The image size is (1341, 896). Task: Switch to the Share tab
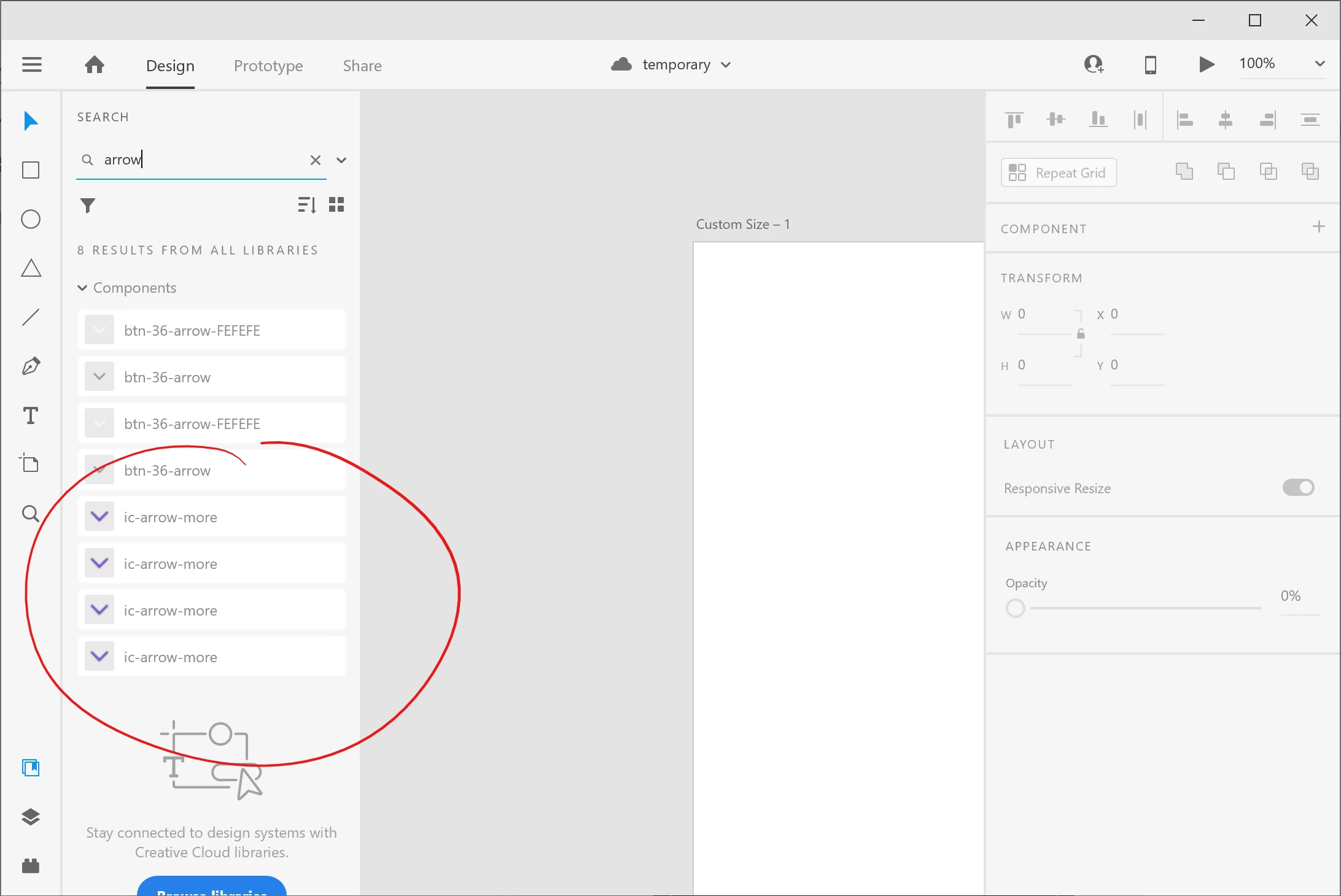[x=362, y=66]
